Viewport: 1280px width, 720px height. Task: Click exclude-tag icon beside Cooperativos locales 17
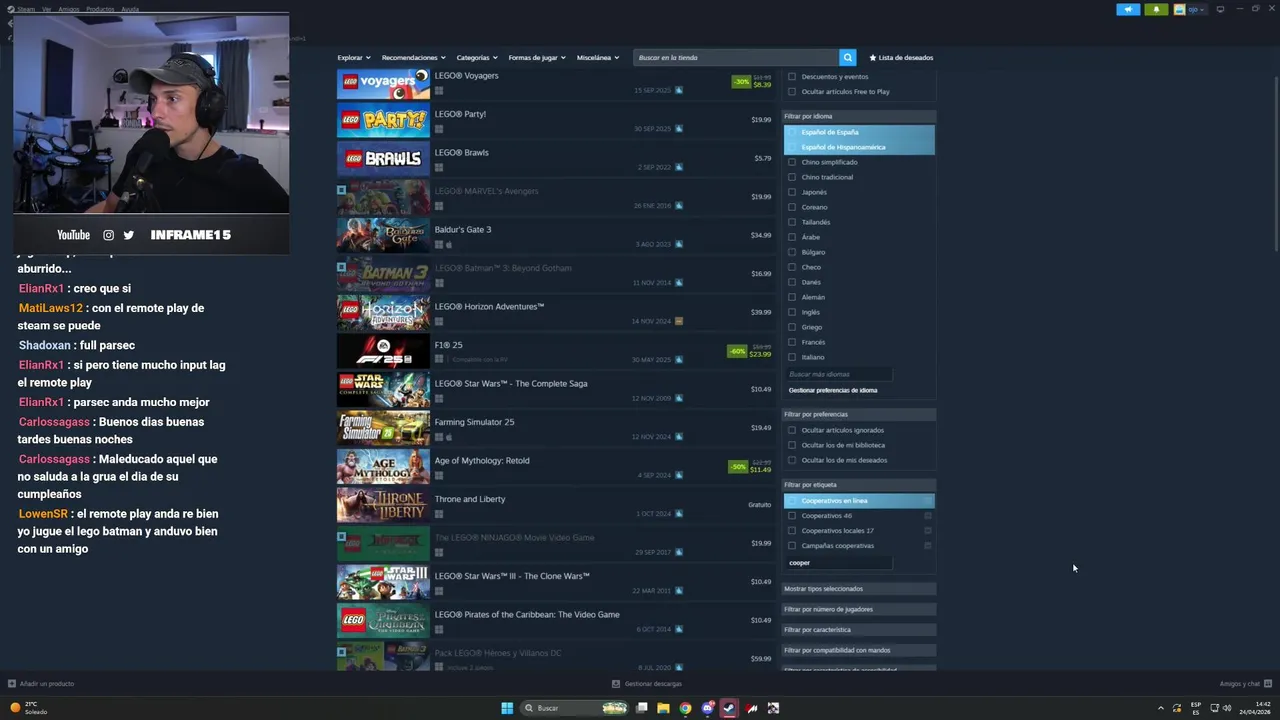click(928, 531)
